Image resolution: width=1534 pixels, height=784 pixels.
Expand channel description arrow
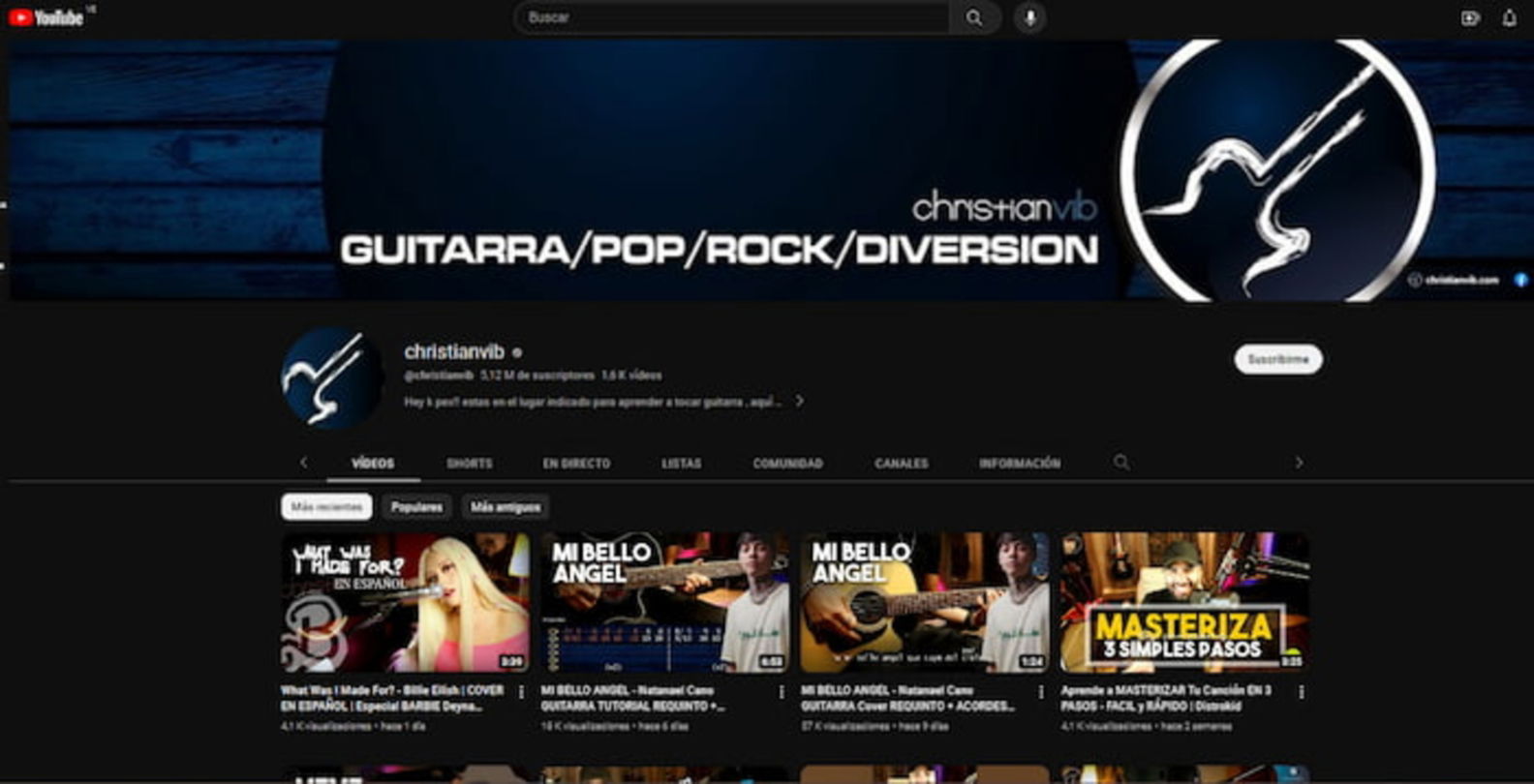[x=800, y=401]
